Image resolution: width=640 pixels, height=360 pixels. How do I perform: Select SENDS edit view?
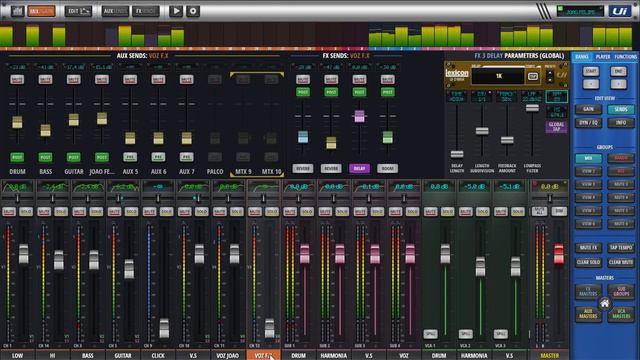pos(621,109)
